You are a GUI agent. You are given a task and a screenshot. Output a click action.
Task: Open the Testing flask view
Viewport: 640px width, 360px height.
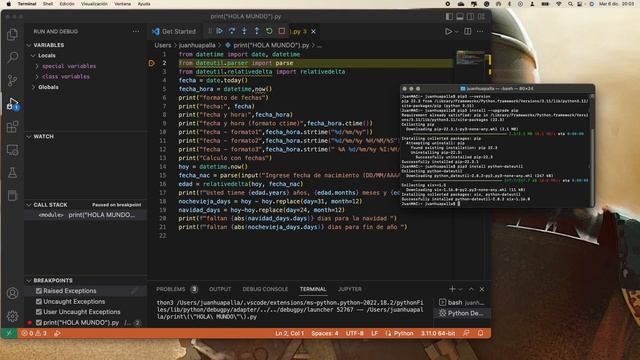tap(12, 173)
